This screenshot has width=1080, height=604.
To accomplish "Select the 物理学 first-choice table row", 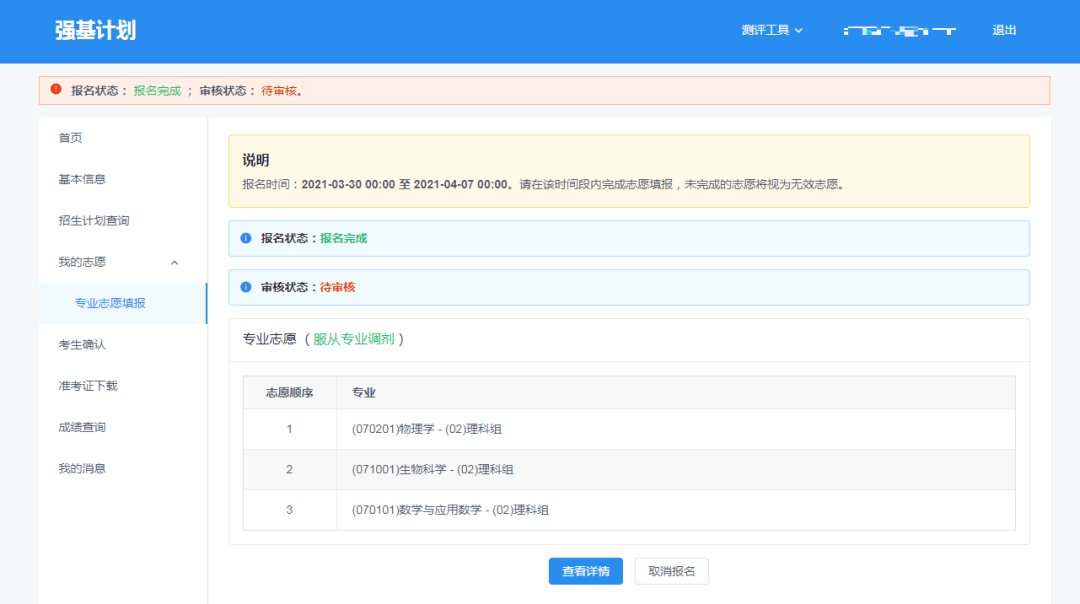I will (x=628, y=429).
